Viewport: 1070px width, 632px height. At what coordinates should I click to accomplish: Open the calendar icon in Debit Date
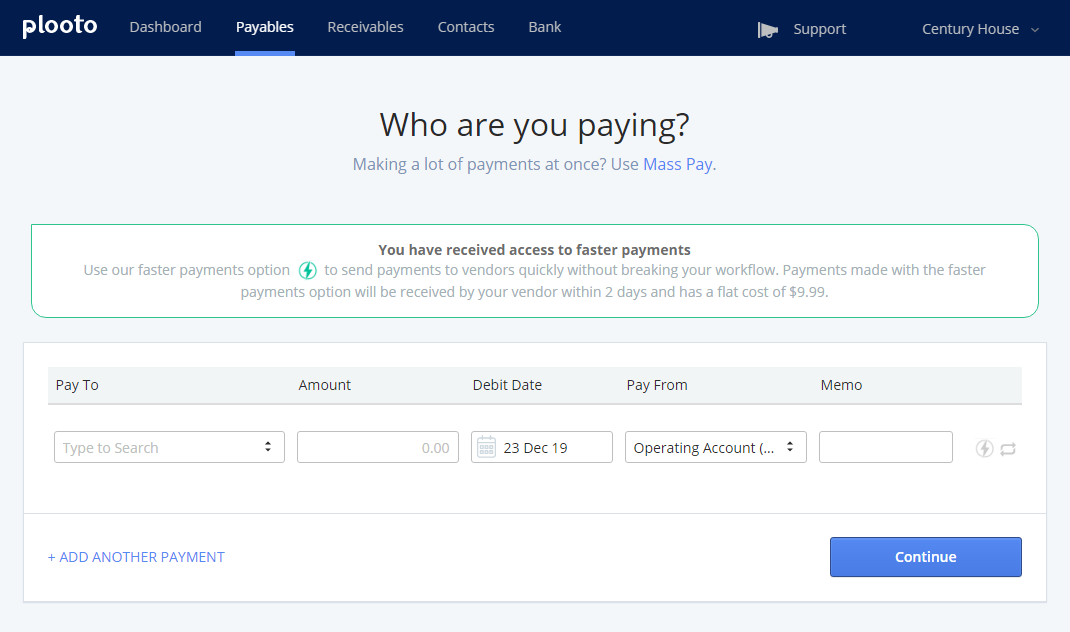click(x=486, y=447)
